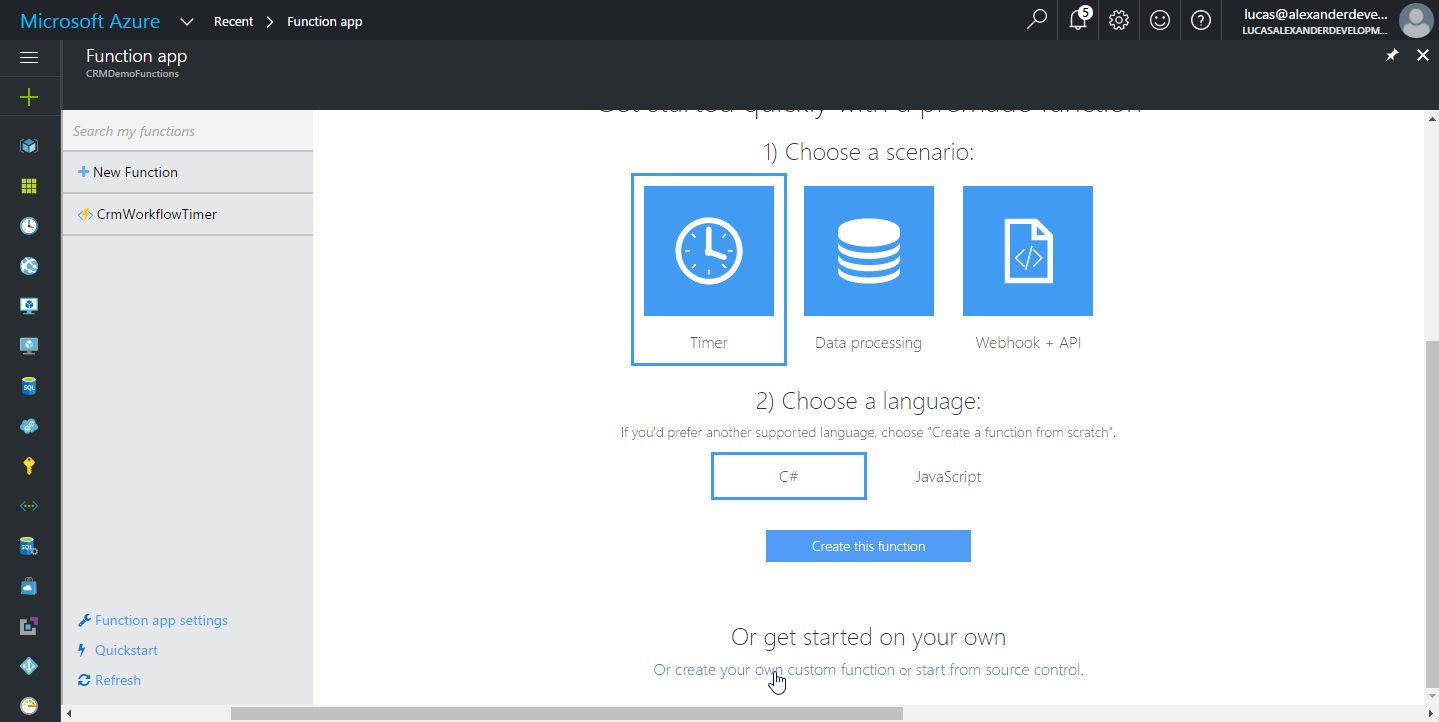The height and width of the screenshot is (722, 1439).
Task: Click the Microsoft Azure logo text
Action: point(90,21)
